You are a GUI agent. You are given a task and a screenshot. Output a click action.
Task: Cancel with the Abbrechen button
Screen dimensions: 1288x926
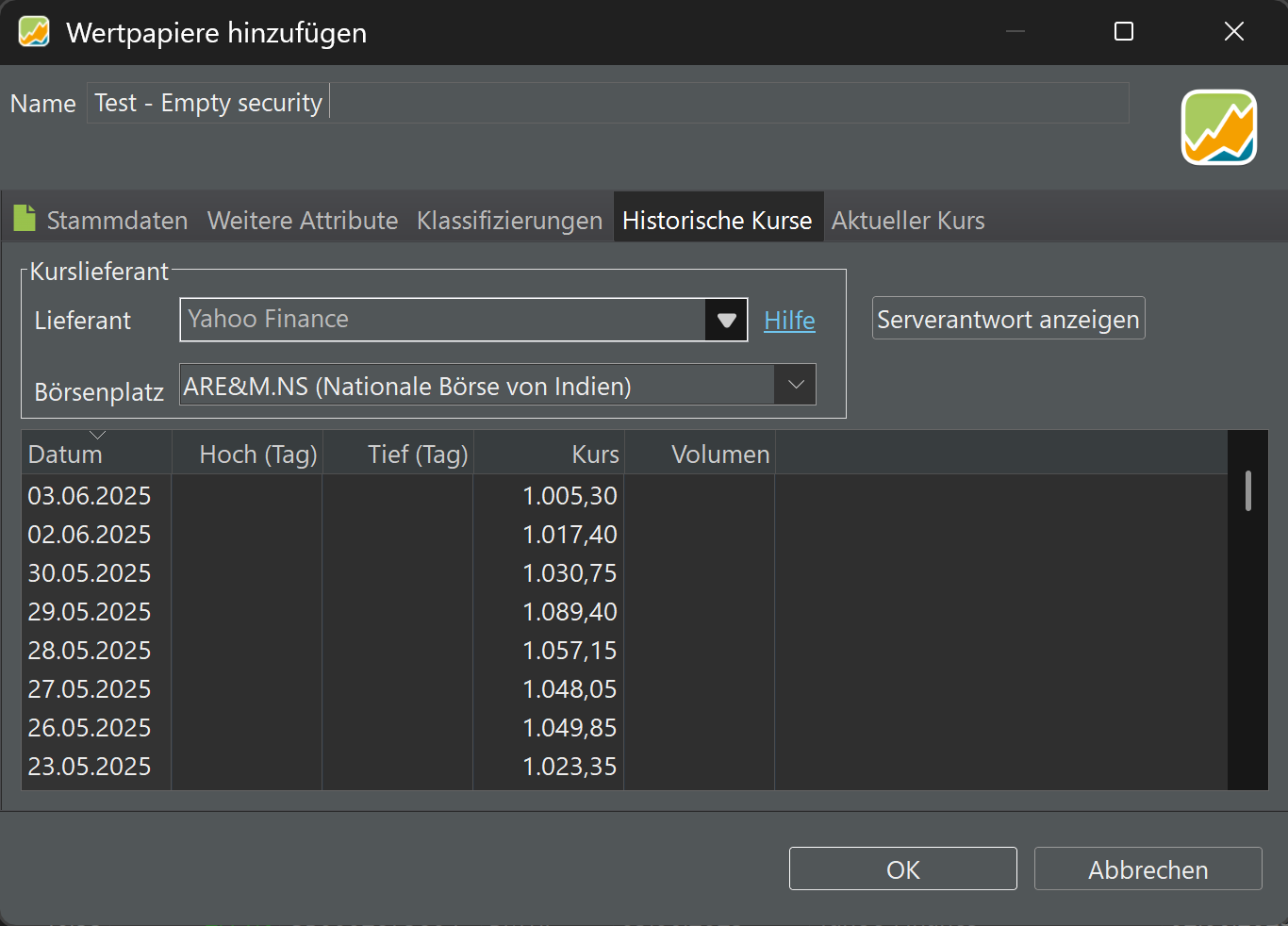(x=1148, y=868)
